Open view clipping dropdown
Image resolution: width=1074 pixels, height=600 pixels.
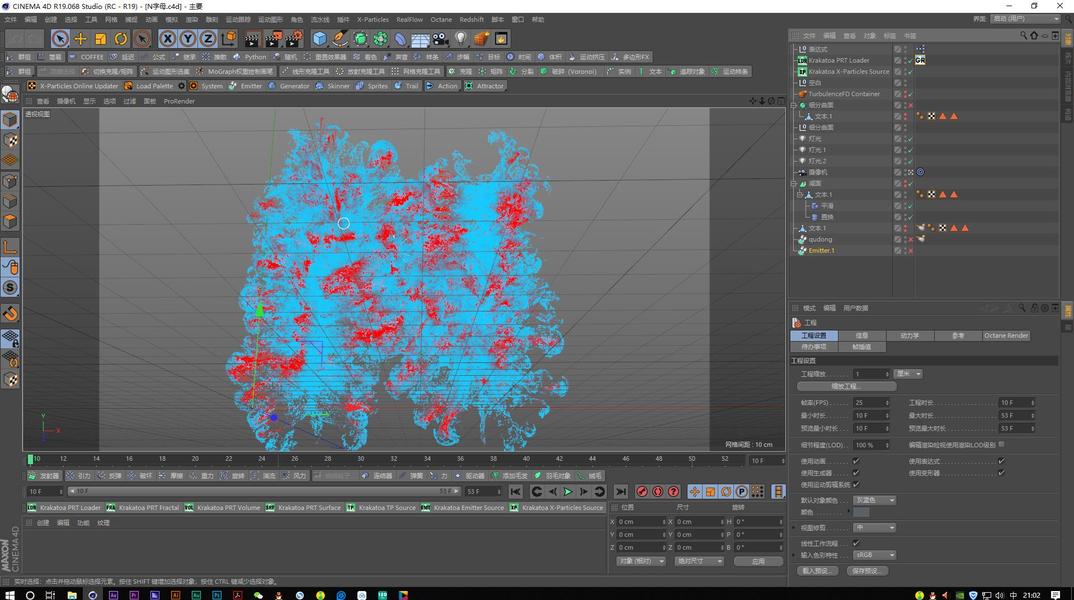click(875, 528)
